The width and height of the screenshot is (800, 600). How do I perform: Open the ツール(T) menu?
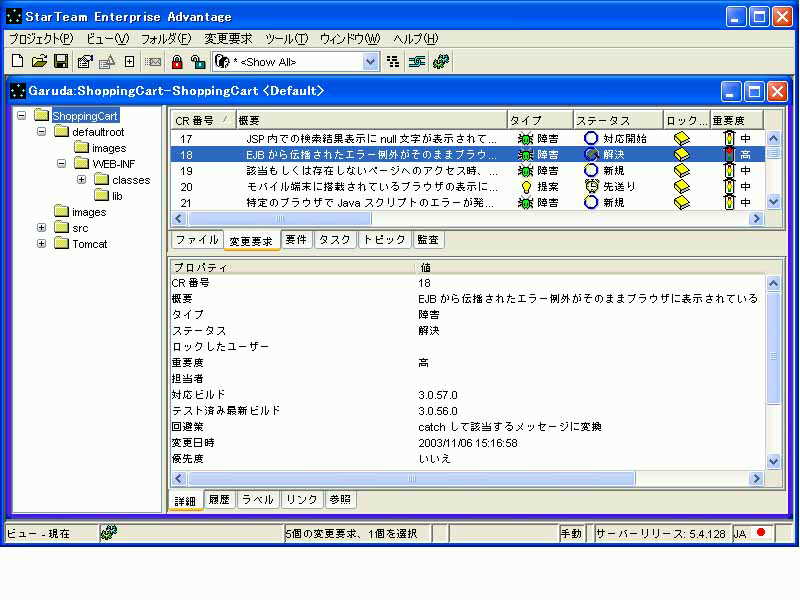point(287,38)
